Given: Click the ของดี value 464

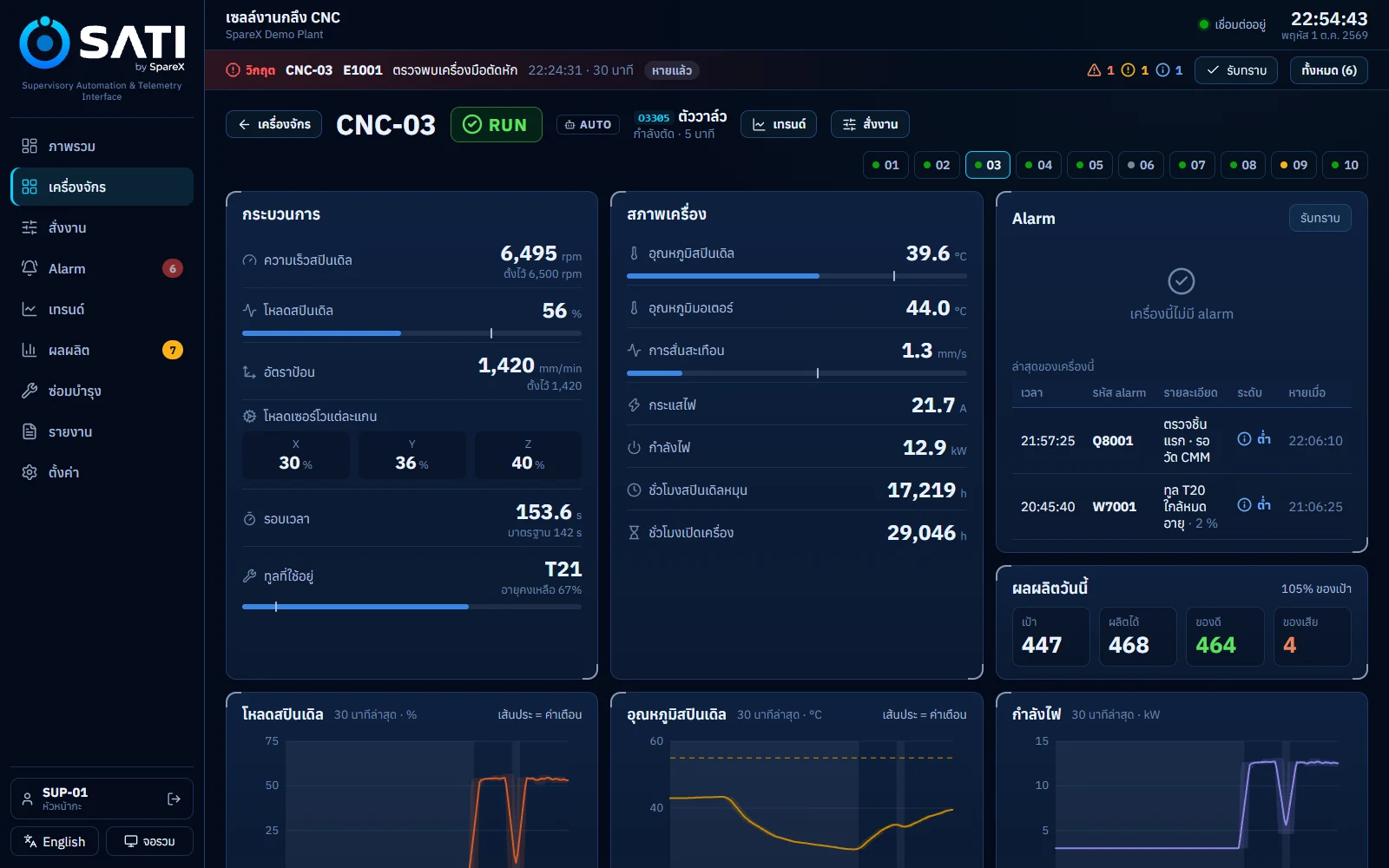Looking at the screenshot, I should (x=1215, y=645).
